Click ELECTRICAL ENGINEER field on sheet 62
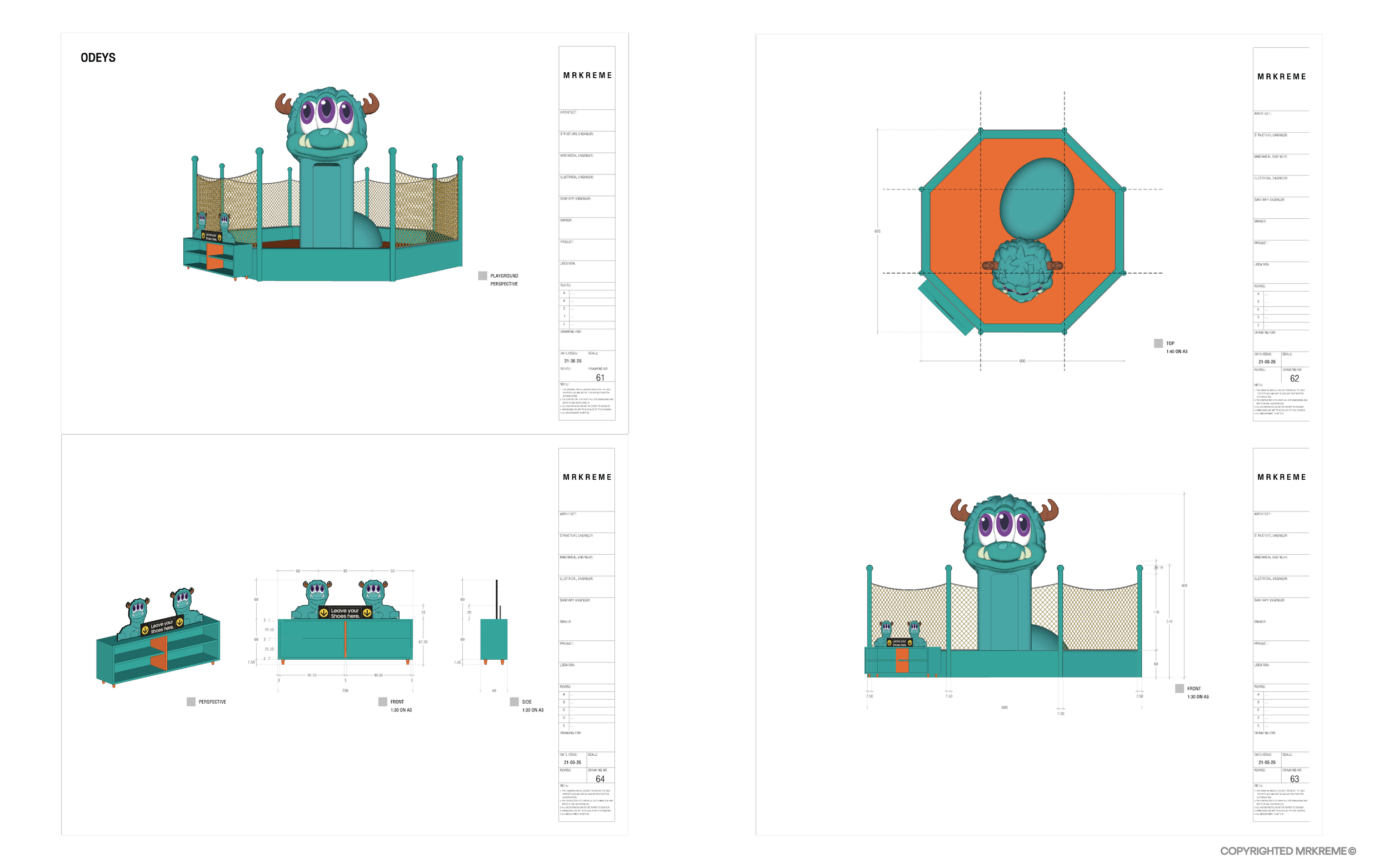 [x=1281, y=186]
